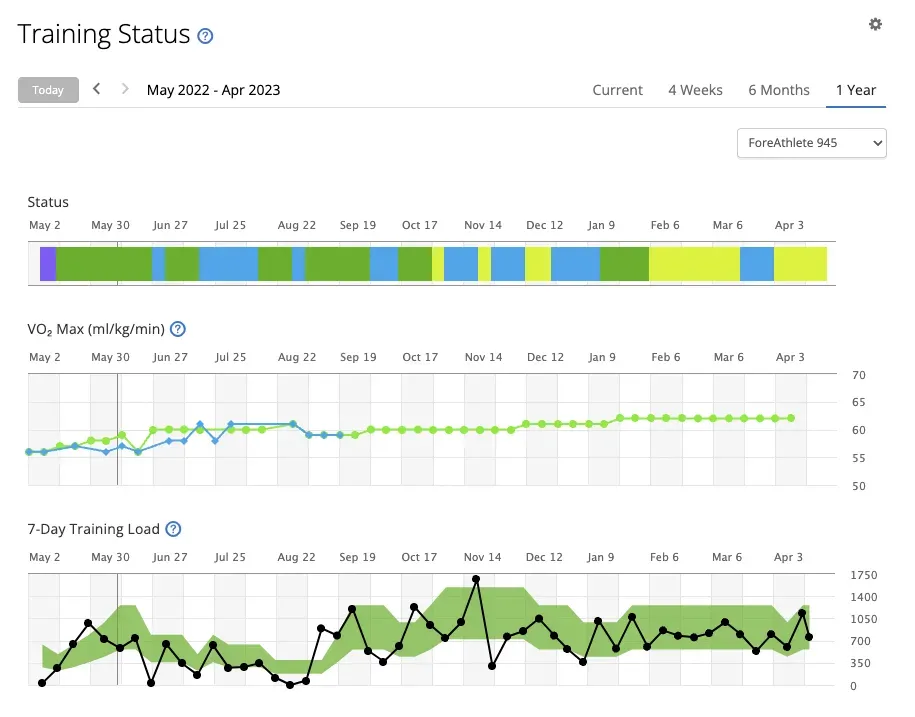The height and width of the screenshot is (717, 915).
Task: Open the settings gear icon
Action: (875, 24)
